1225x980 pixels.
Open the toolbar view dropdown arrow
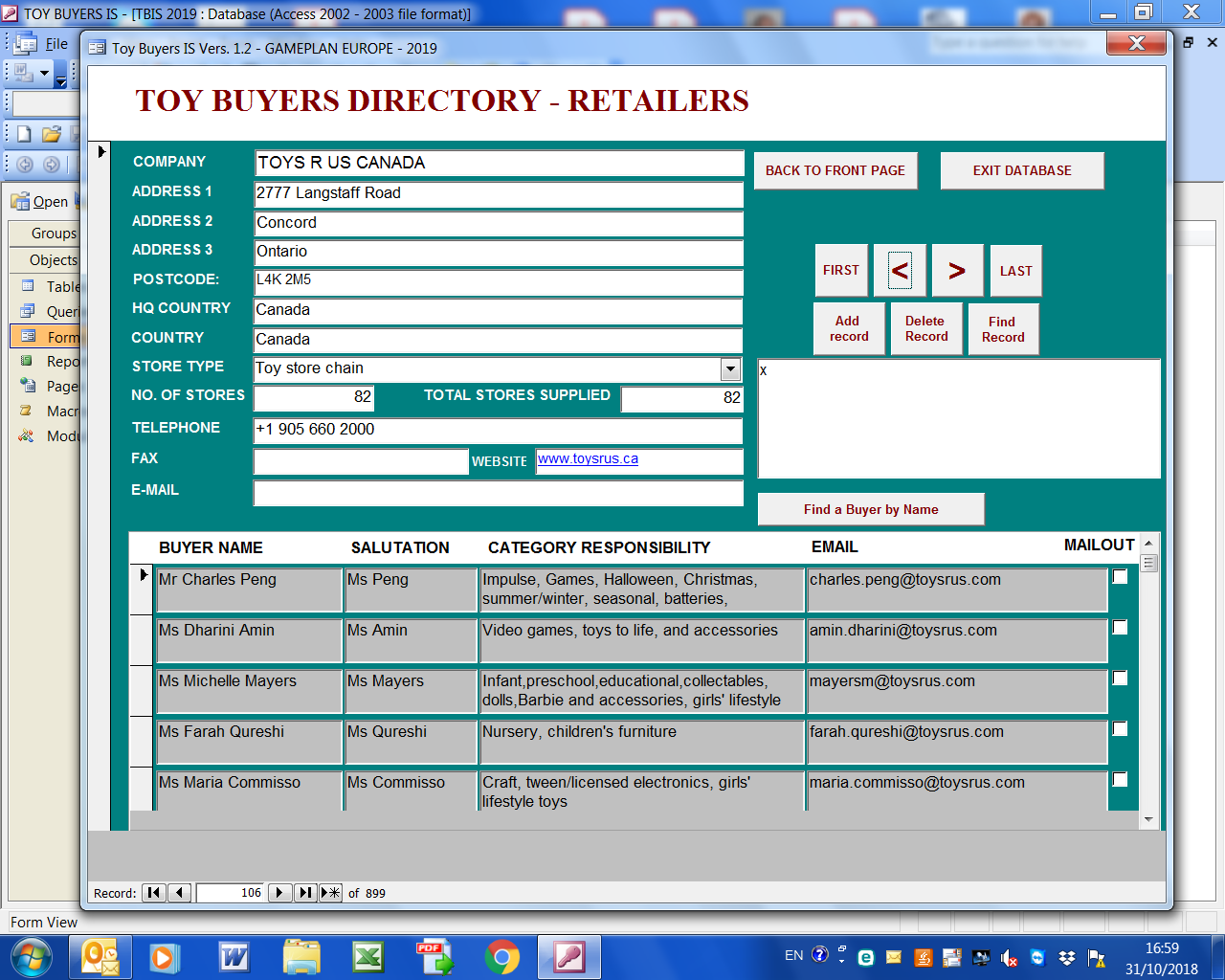click(x=44, y=73)
